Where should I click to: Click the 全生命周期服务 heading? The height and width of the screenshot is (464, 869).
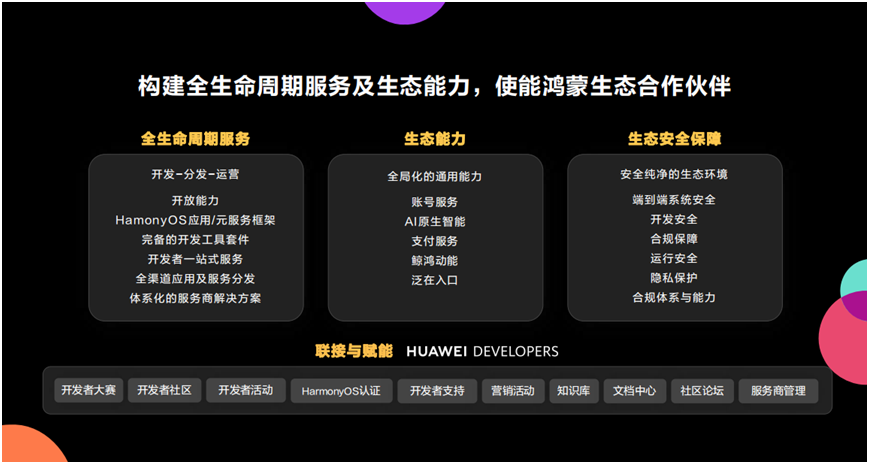(x=196, y=139)
